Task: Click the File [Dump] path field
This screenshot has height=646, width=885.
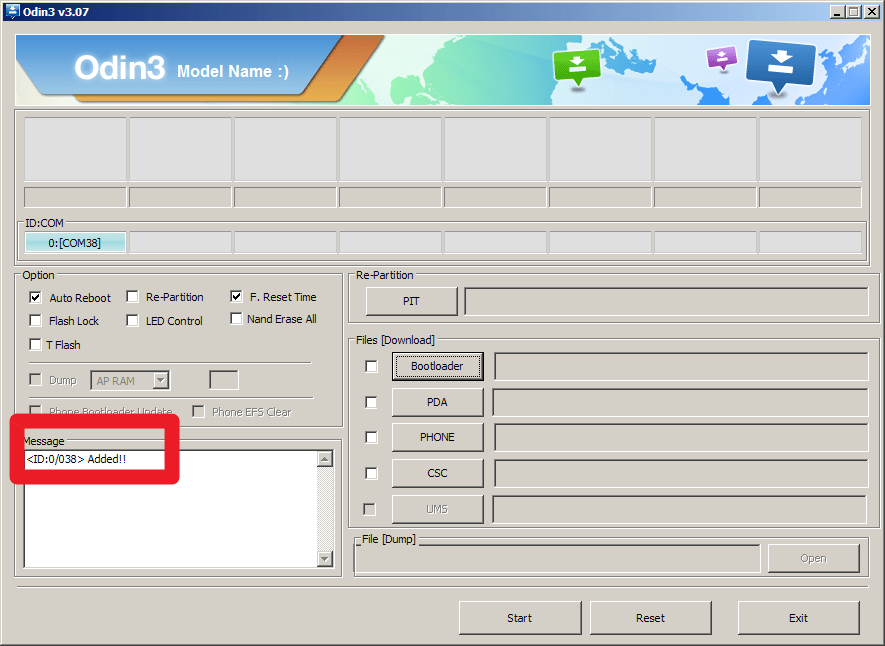Action: point(557,559)
